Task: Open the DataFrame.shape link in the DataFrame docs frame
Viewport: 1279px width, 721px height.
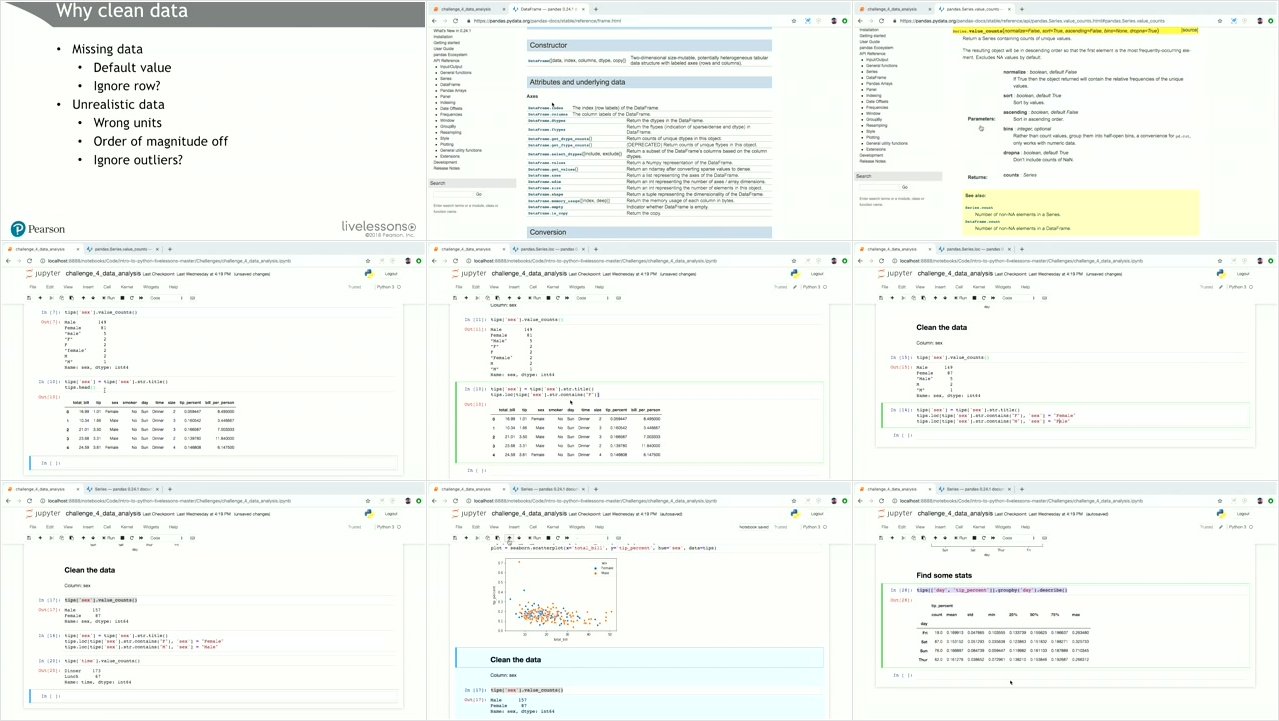Action: (x=545, y=194)
